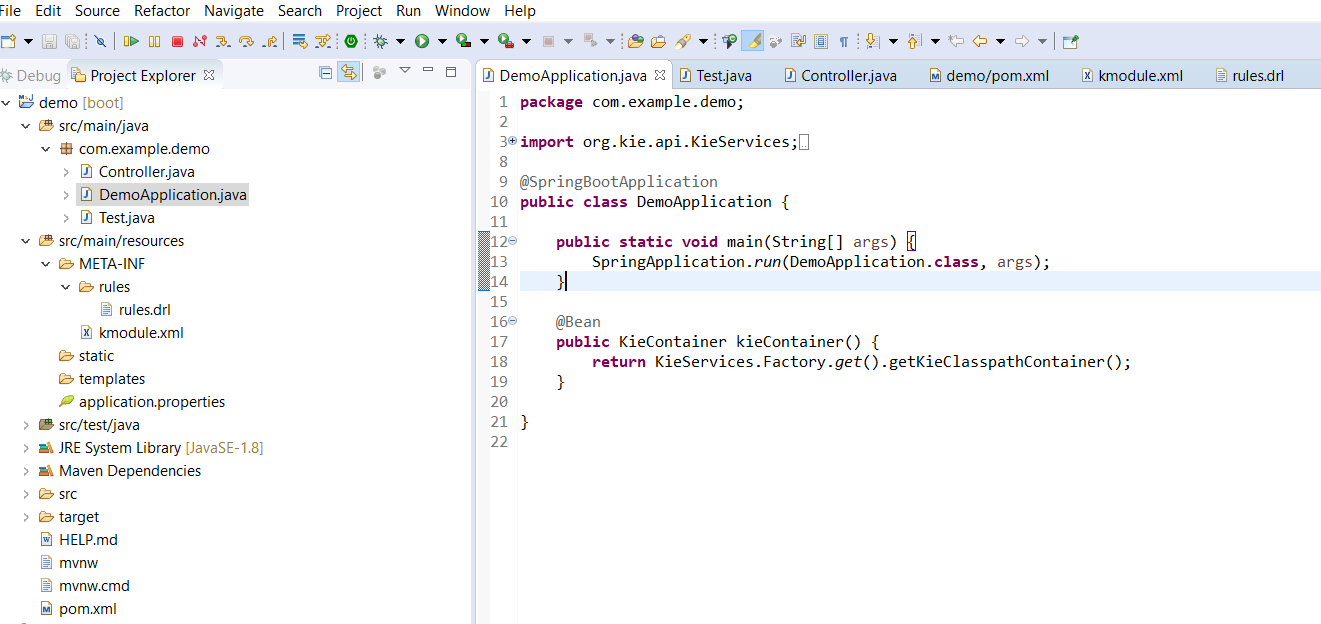Screen dimensions: 1321x624
Task: Open the Refactor menu
Action: [x=161, y=11]
